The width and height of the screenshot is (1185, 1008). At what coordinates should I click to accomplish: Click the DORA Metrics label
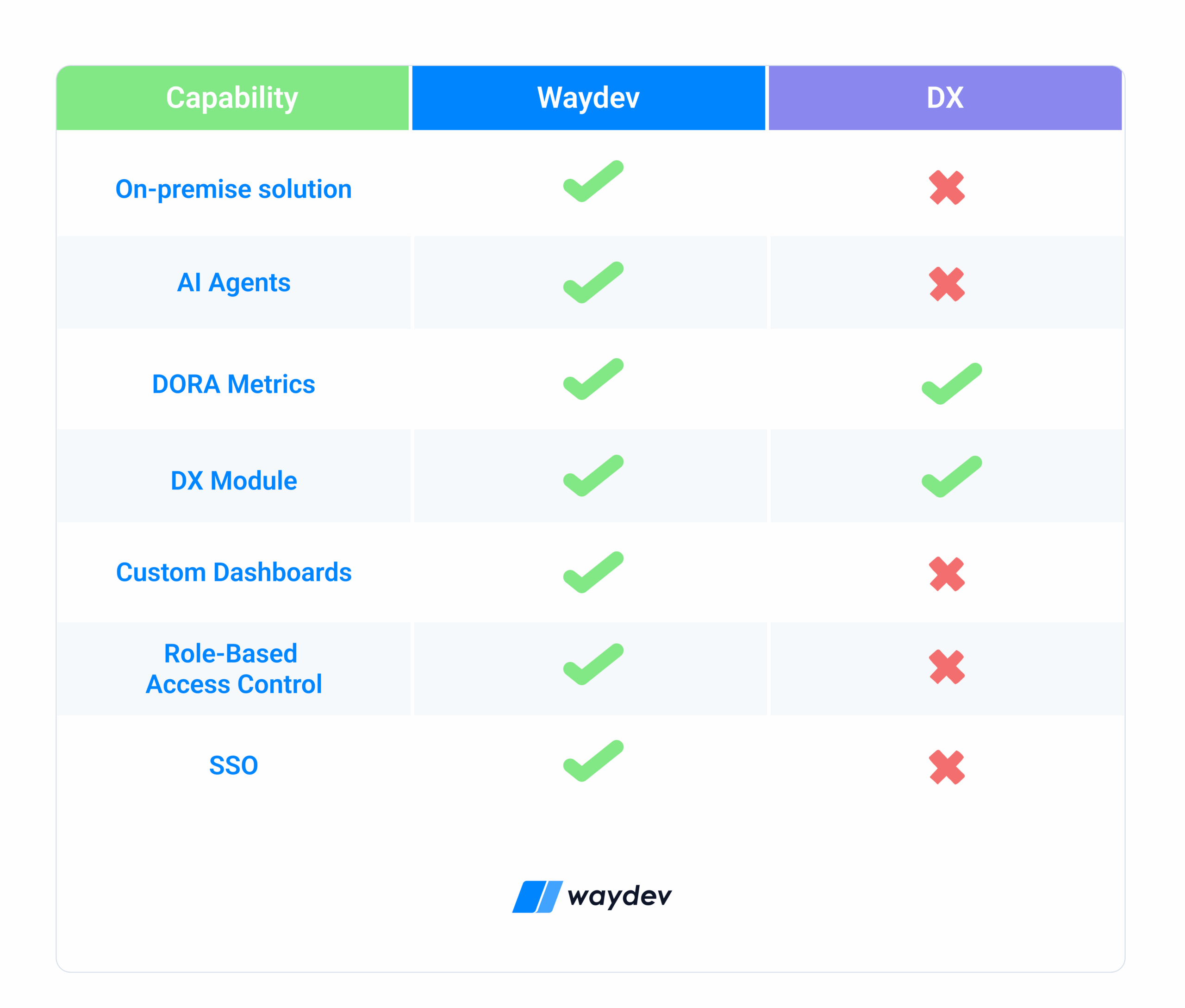(x=234, y=384)
